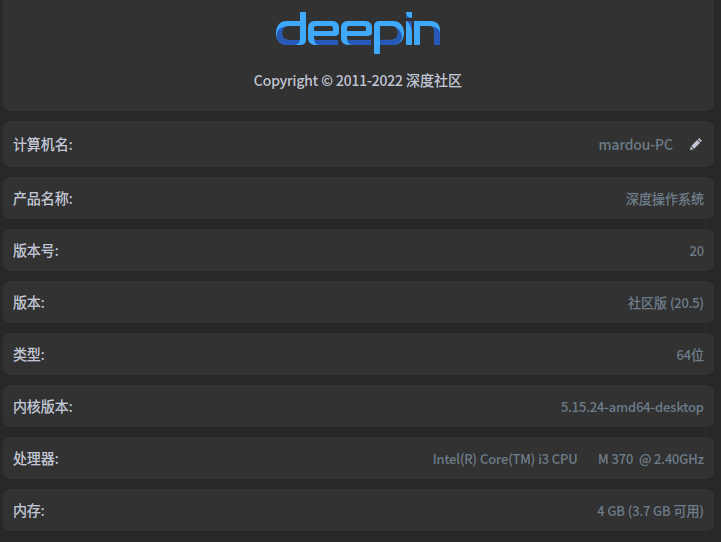721x542 pixels.
Task: Select the mardou-PC computer name value
Action: point(635,145)
